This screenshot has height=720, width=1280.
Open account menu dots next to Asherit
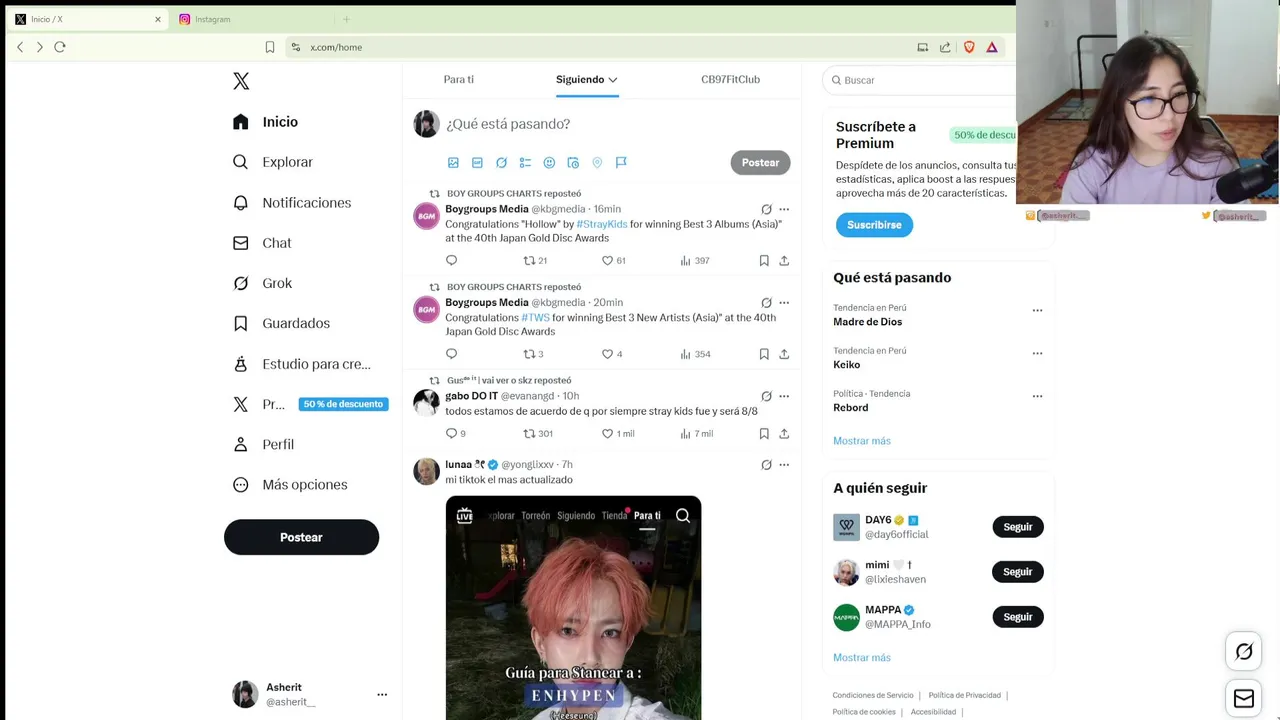coord(382,694)
